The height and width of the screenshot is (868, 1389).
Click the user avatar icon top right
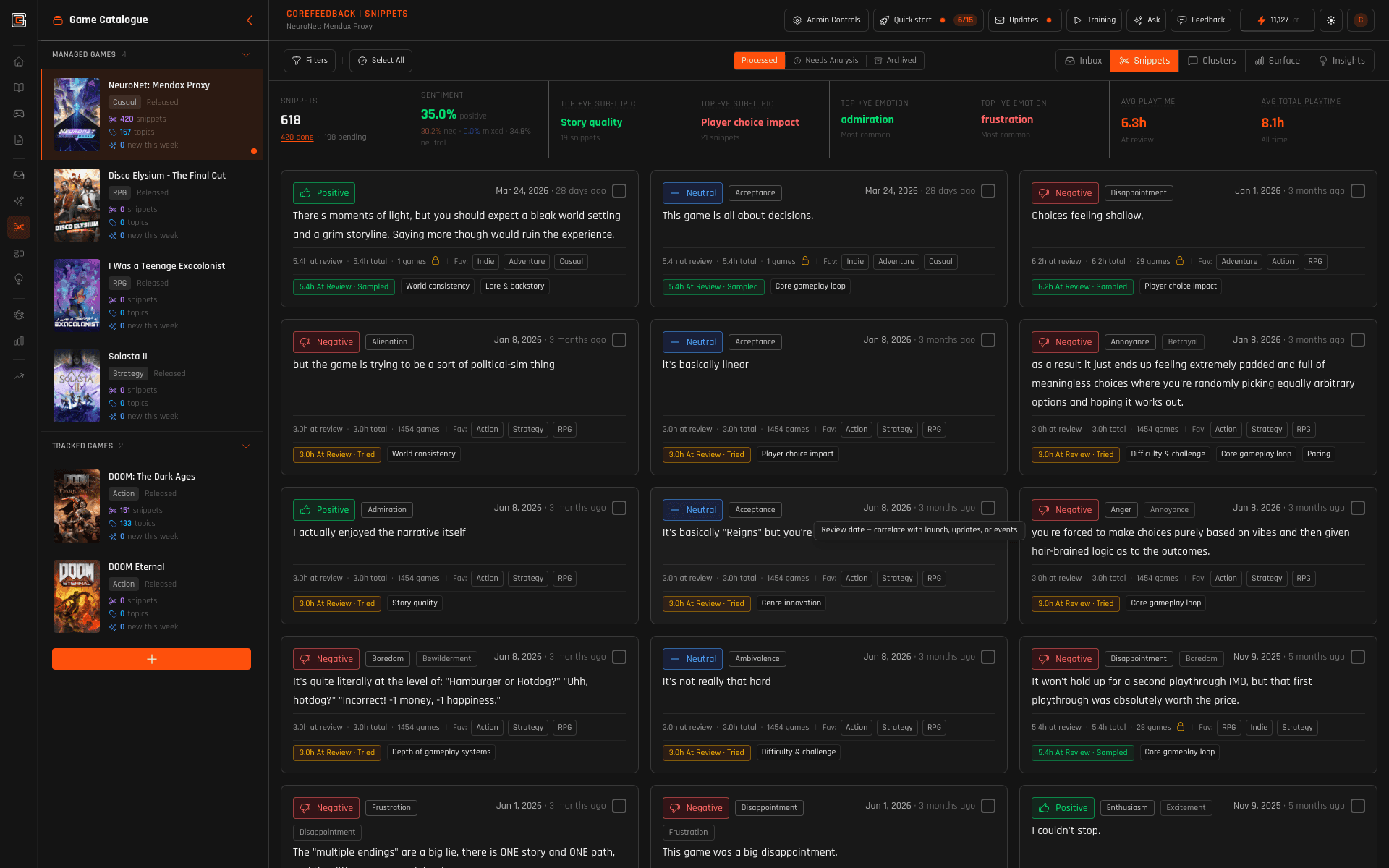(1361, 20)
